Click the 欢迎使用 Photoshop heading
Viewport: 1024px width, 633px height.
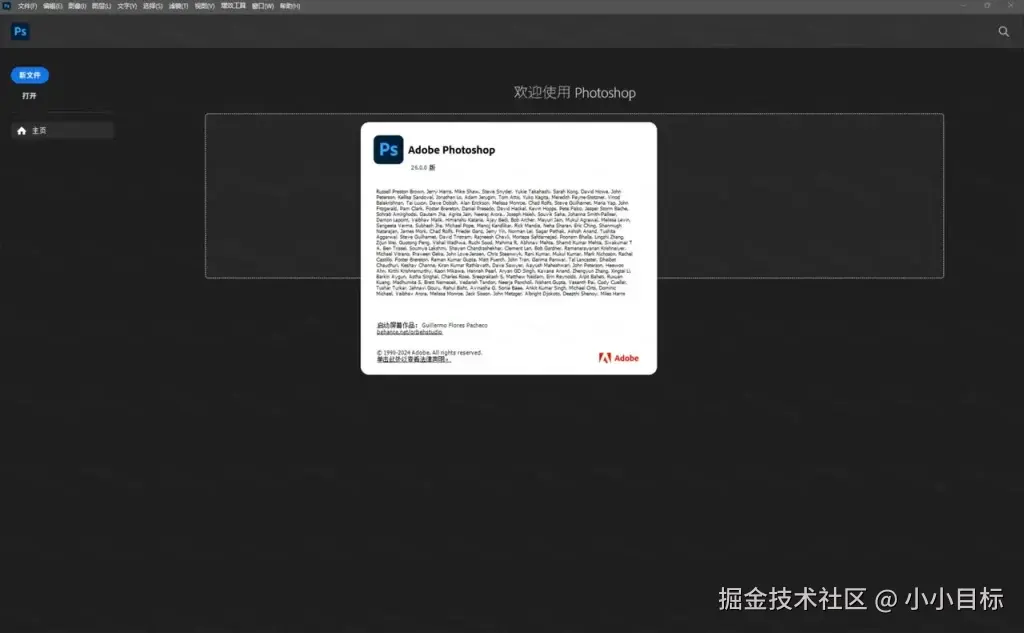pyautogui.click(x=574, y=93)
